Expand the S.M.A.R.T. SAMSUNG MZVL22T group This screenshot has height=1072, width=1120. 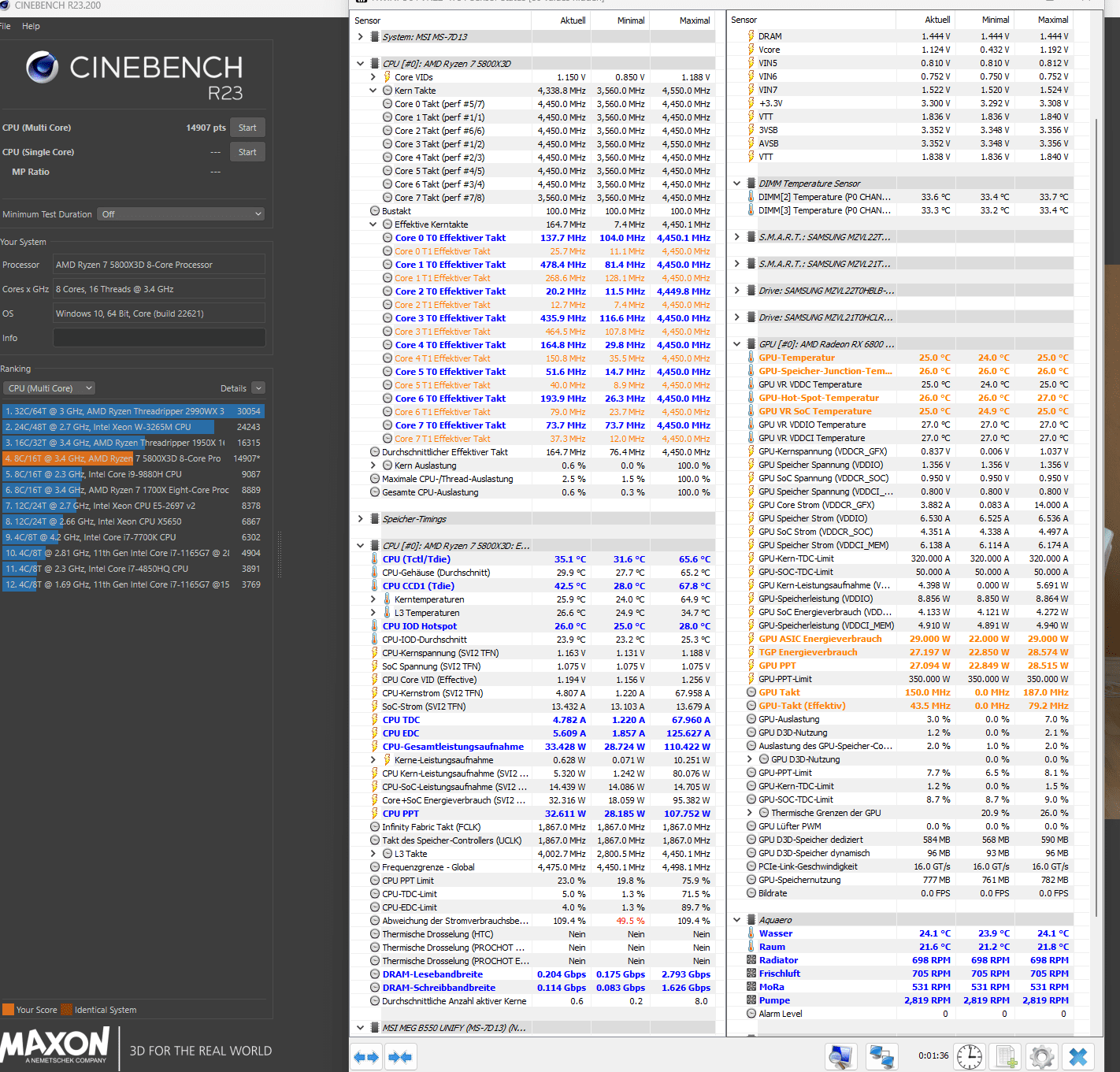[x=737, y=237]
